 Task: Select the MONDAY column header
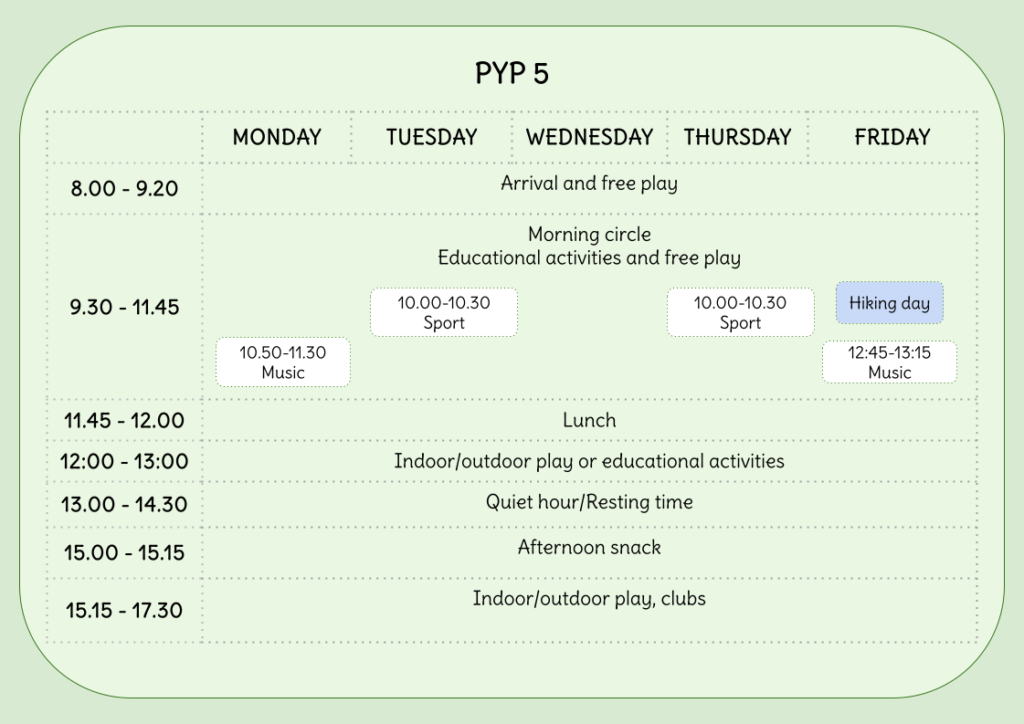(277, 138)
